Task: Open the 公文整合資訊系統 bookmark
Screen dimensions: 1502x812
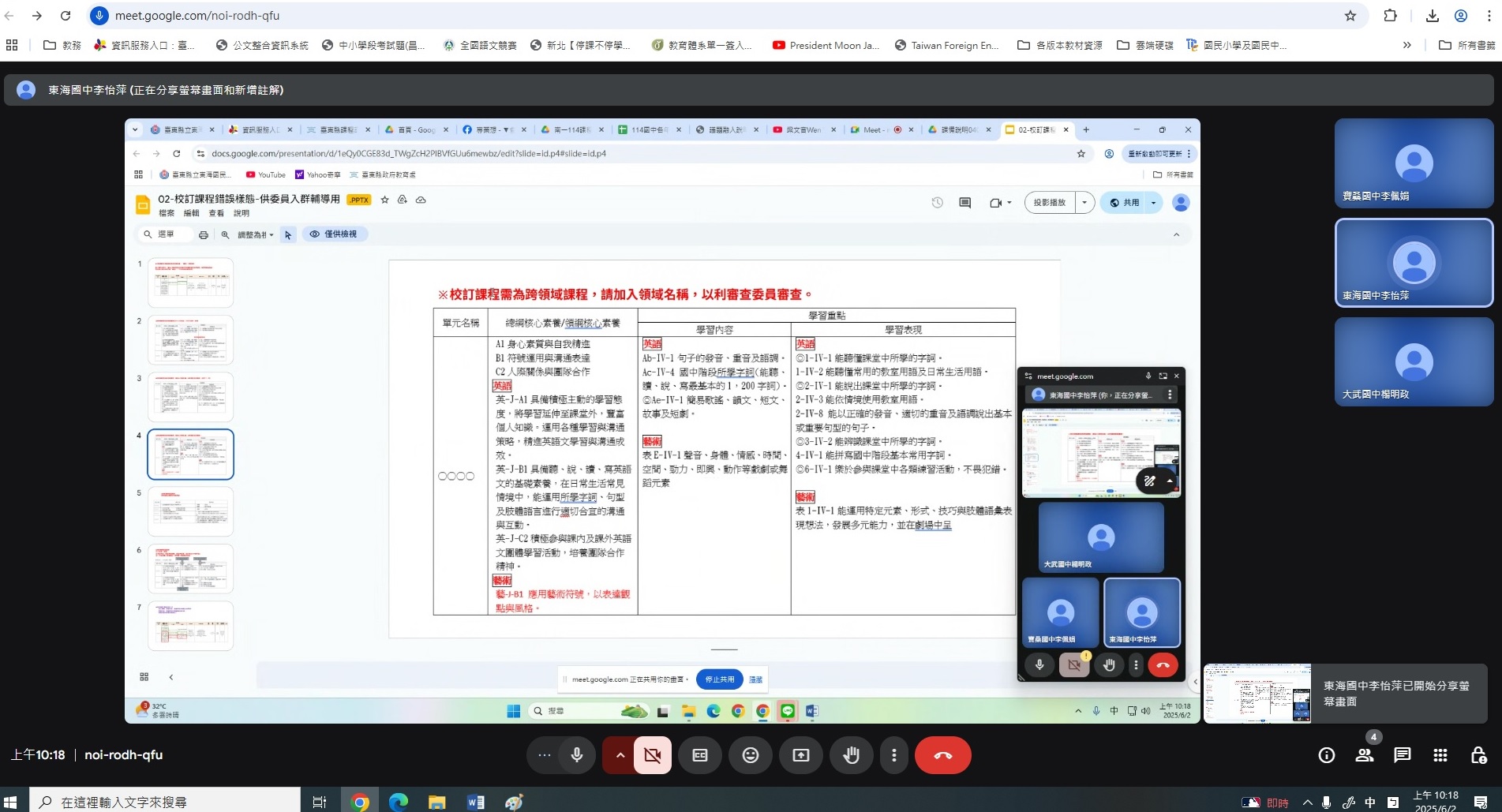Action: click(262, 45)
